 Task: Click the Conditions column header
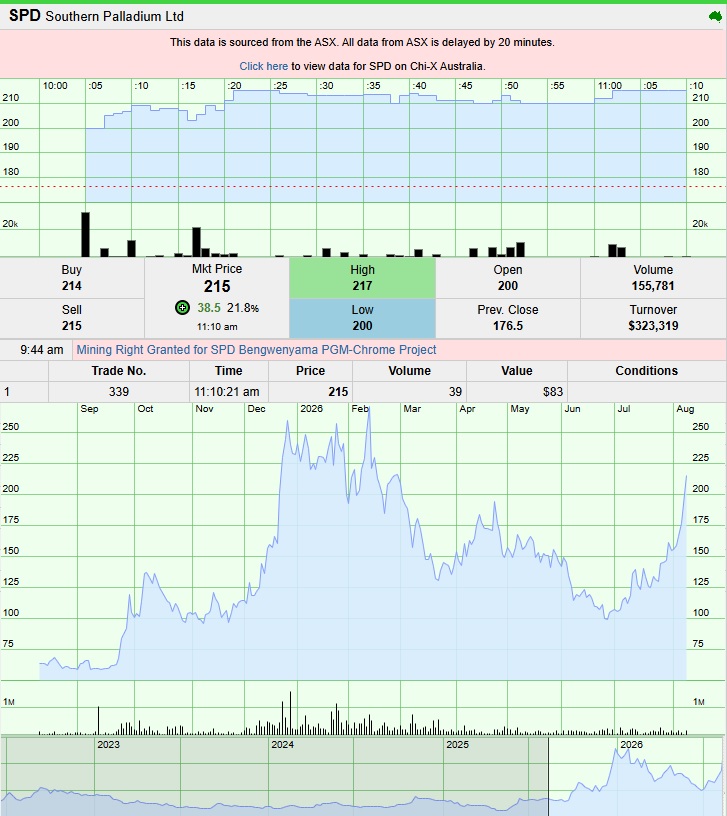[x=646, y=371]
